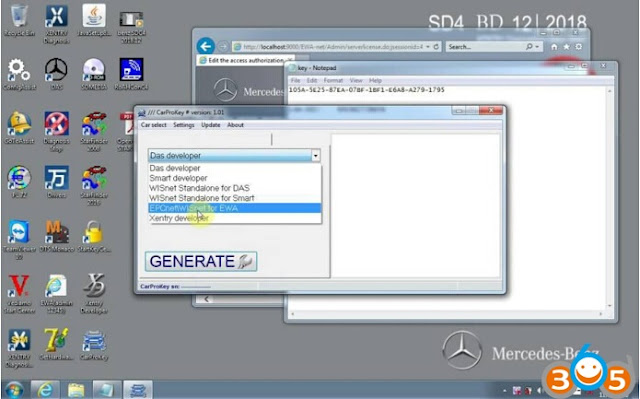Go back in Internet Explorer
This screenshot has width=640, height=399.
coord(205,46)
